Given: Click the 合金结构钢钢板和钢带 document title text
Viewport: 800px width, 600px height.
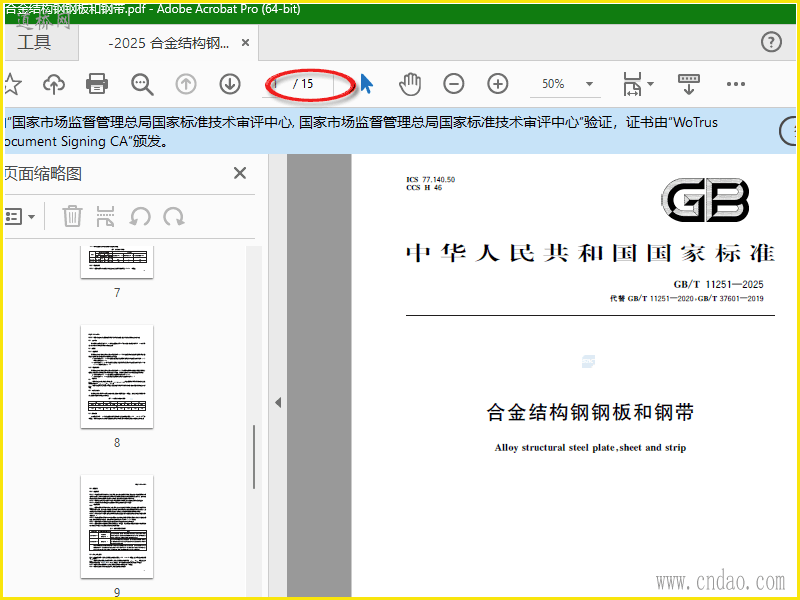Looking at the screenshot, I should (x=590, y=412).
